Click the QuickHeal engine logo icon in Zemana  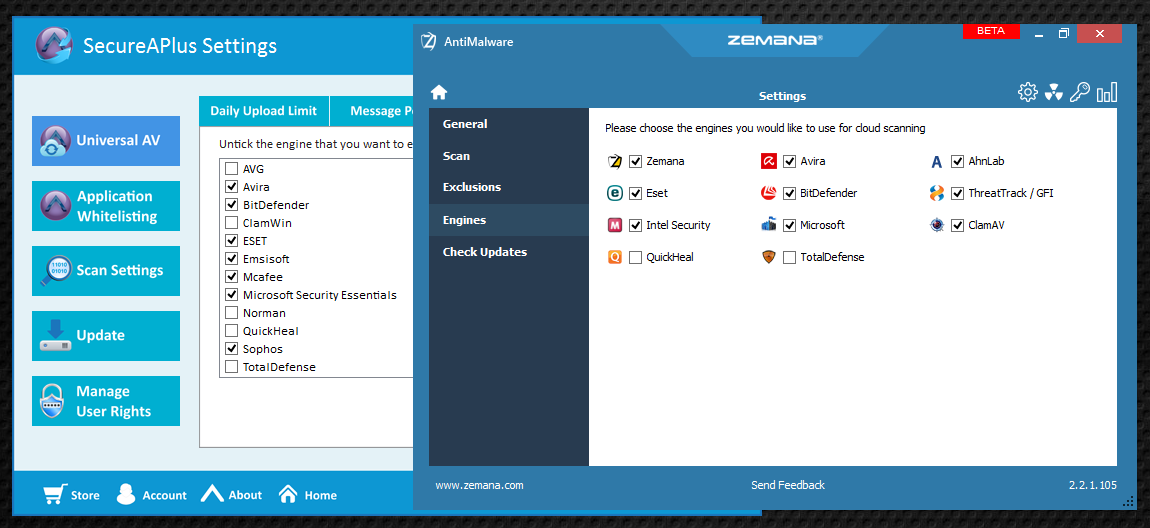pyautogui.click(x=615, y=257)
